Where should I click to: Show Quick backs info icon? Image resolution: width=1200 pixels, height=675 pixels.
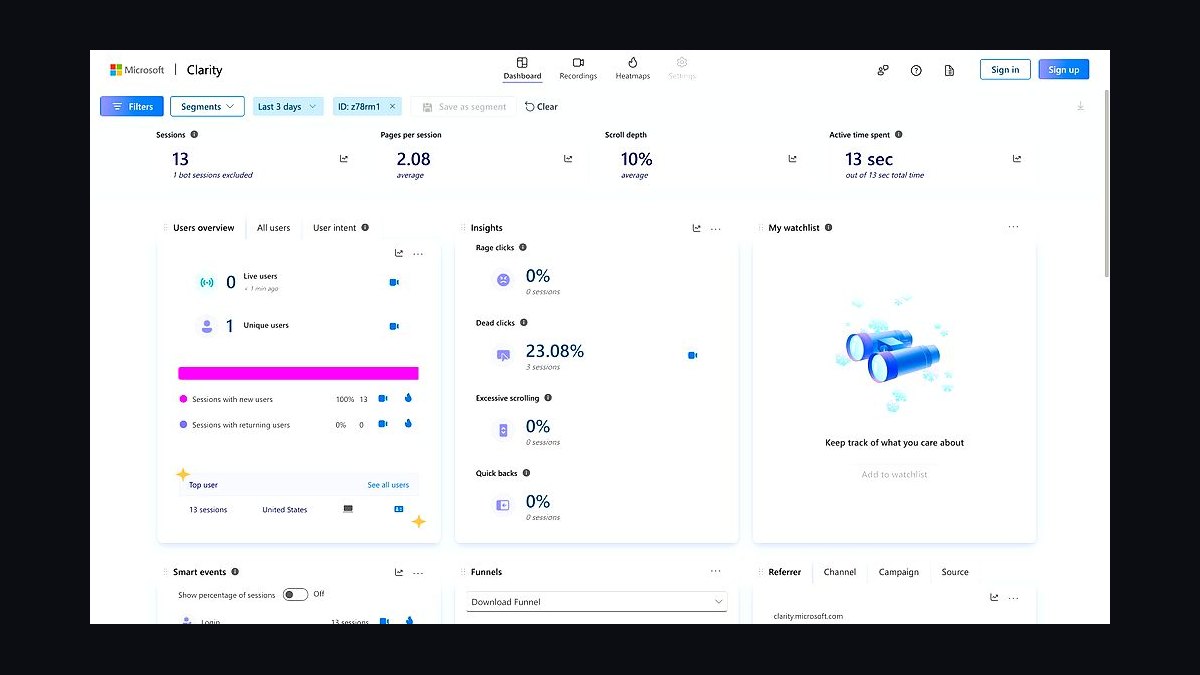click(x=526, y=473)
